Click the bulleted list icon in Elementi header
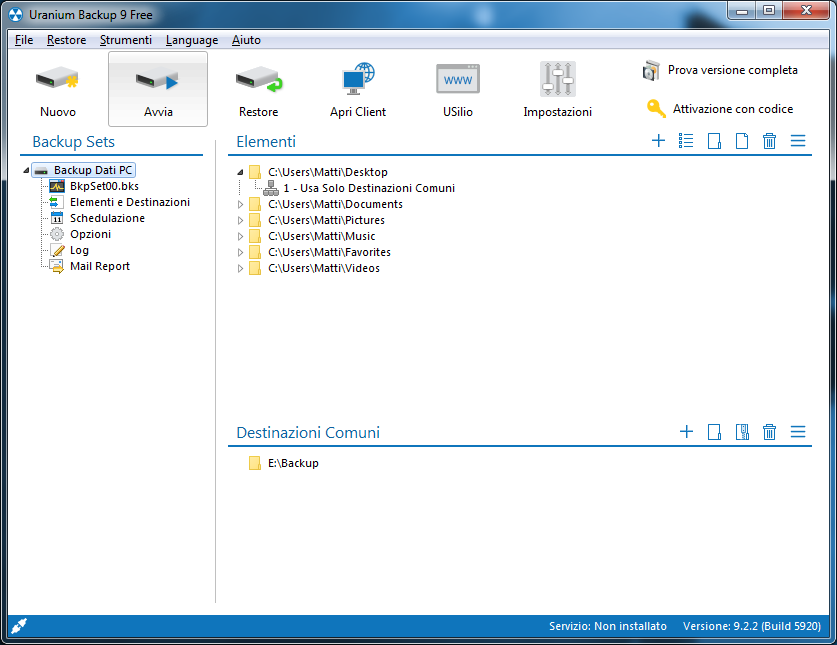 point(686,141)
